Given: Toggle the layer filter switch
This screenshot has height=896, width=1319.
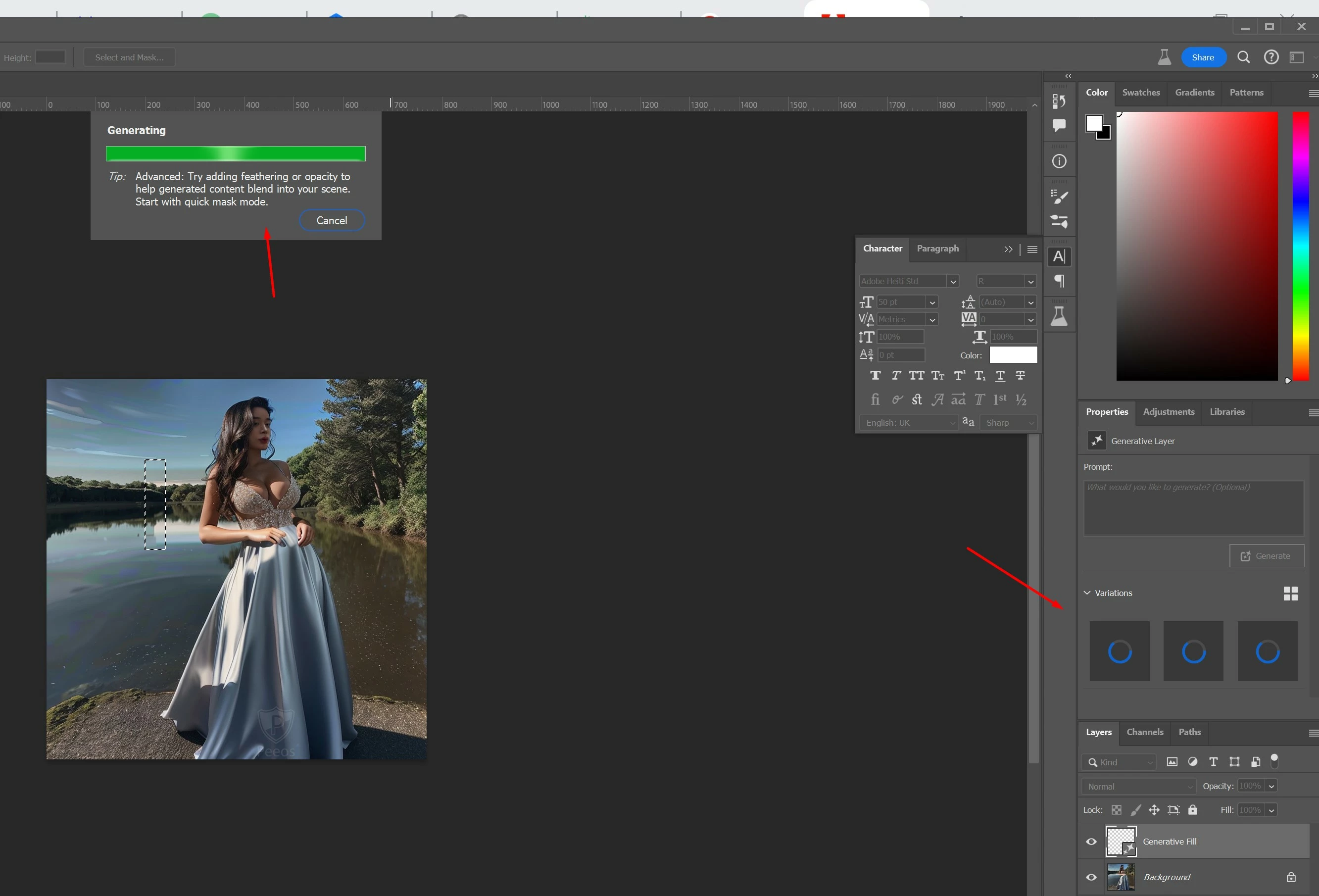Looking at the screenshot, I should tap(1274, 761).
